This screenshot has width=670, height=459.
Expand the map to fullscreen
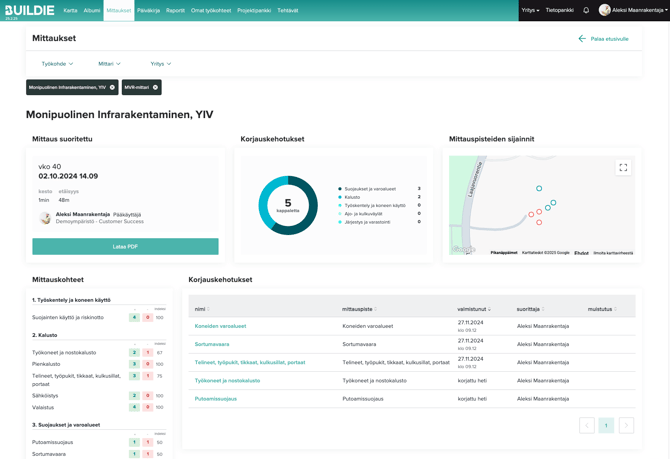click(x=623, y=168)
